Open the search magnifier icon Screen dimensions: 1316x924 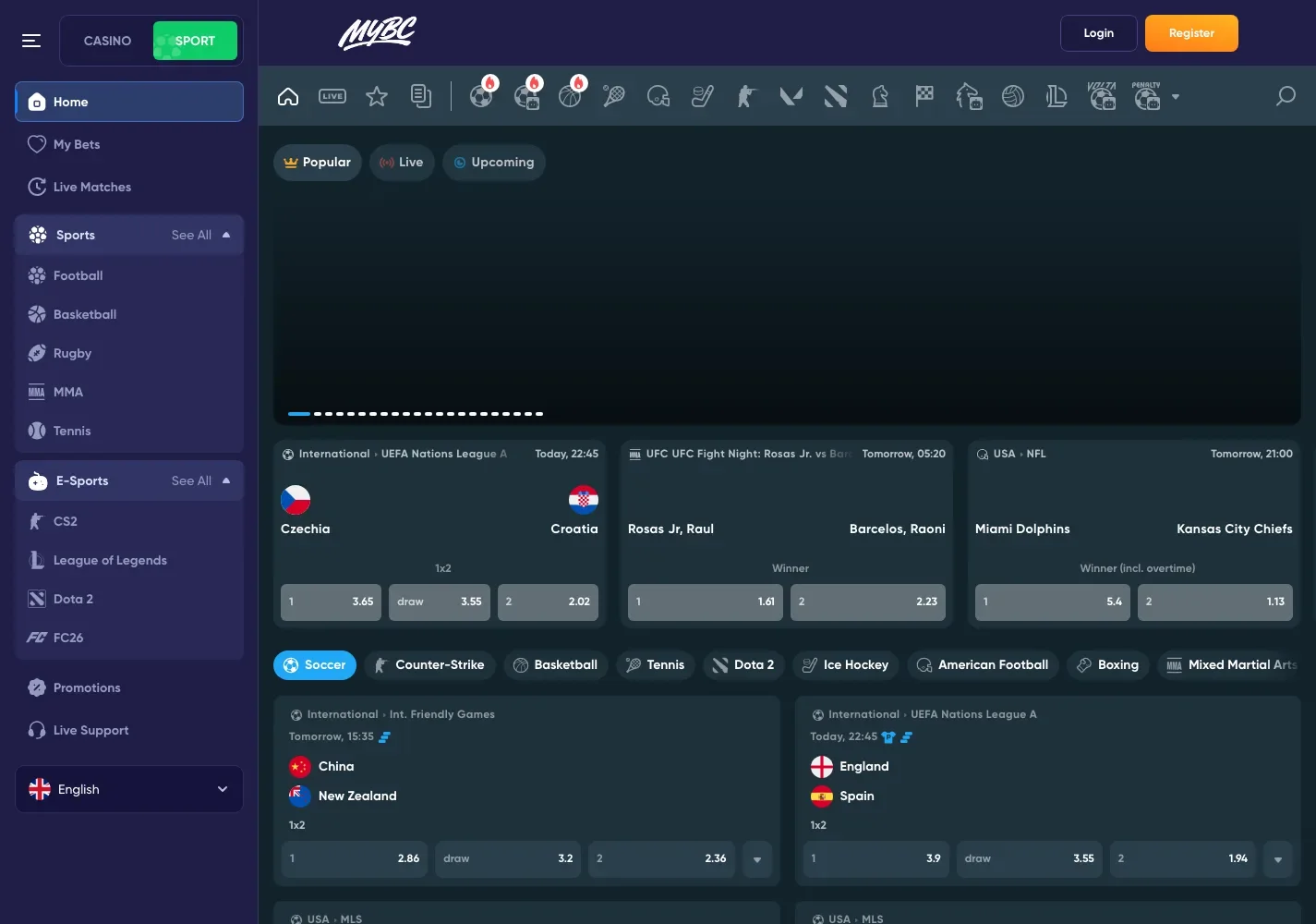coord(1286,96)
